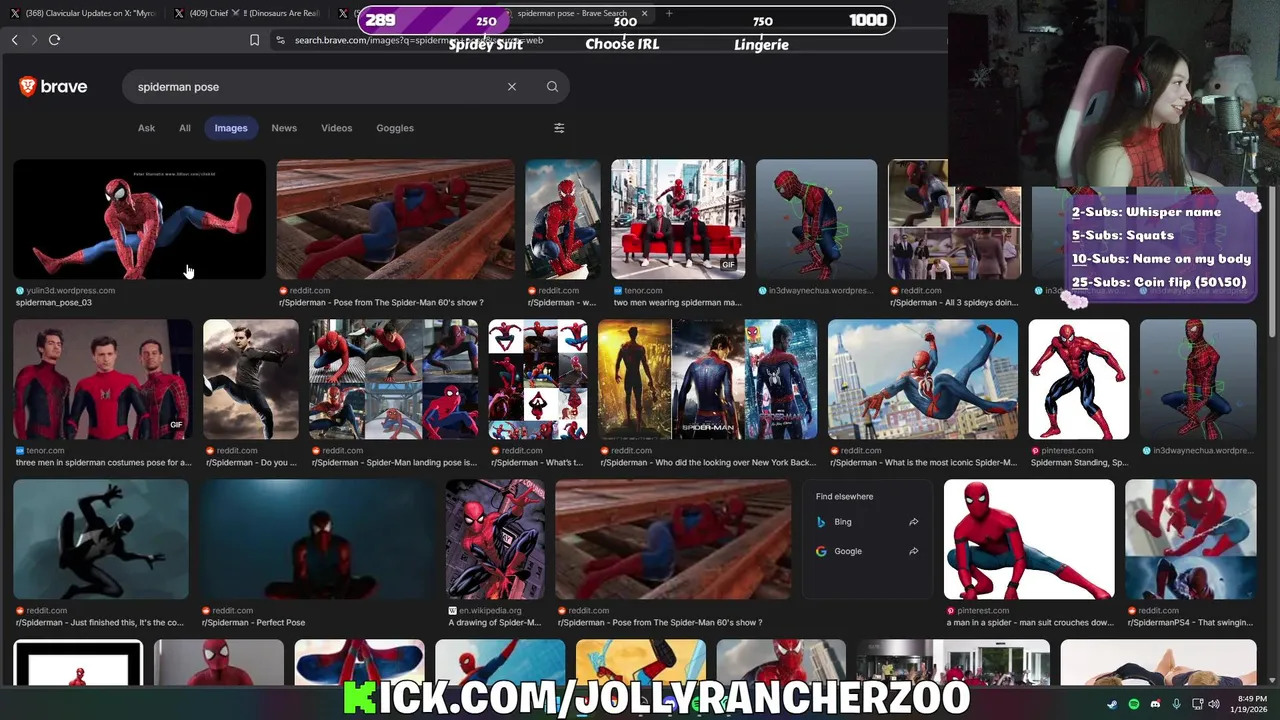Click the en.wikipedia.org source link

490,610
